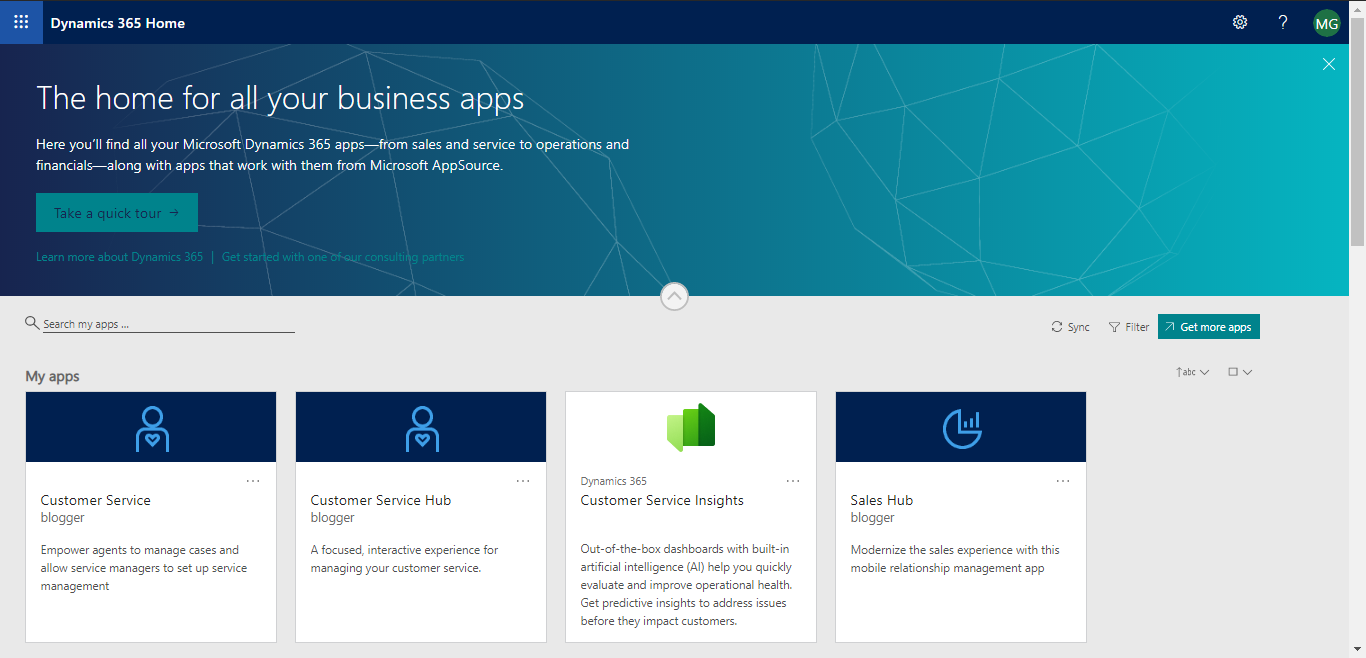Open the app launcher waffle menu
This screenshot has width=1366, height=658.
[x=21, y=22]
